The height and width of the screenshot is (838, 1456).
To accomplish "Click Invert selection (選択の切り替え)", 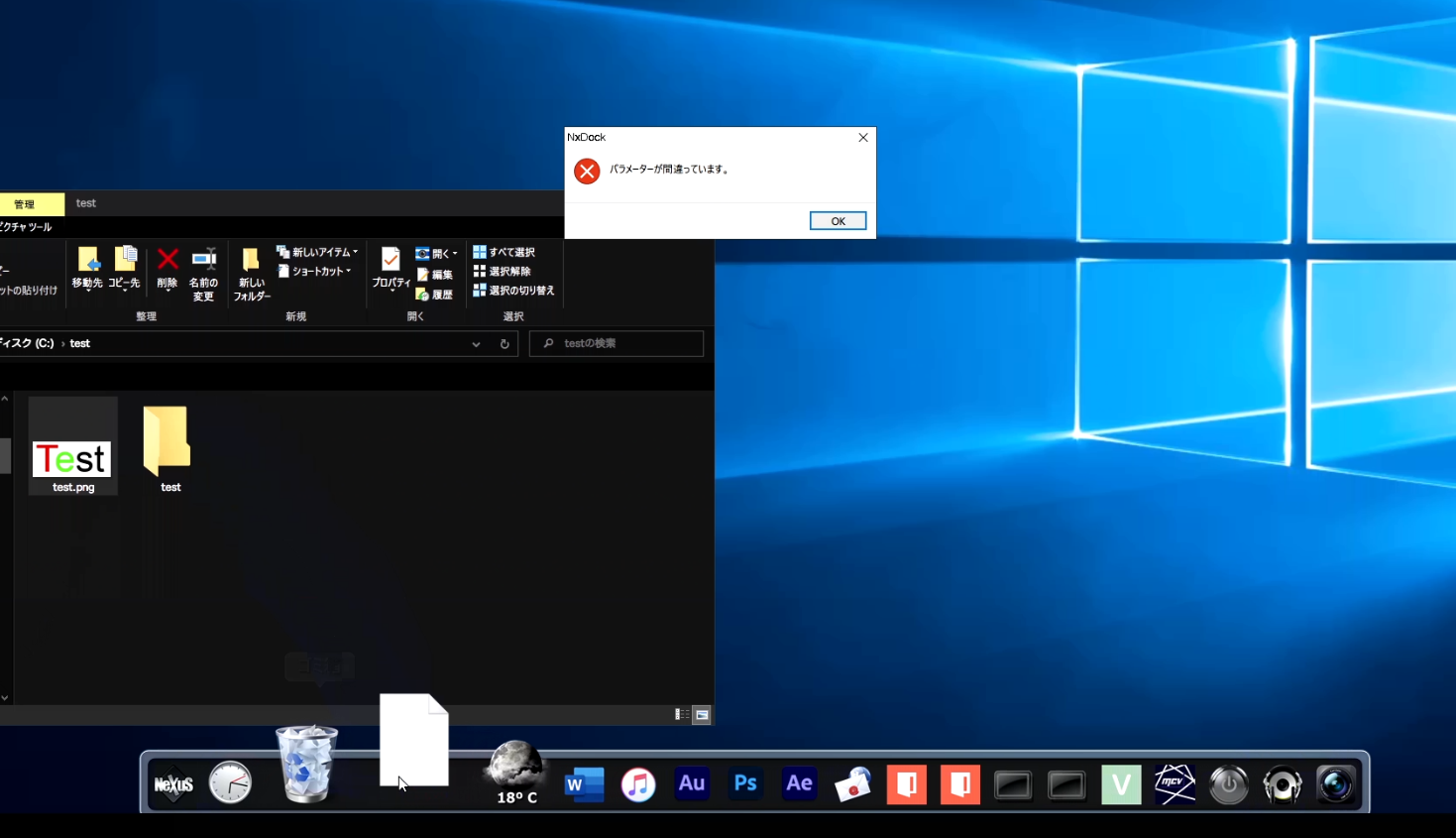I will pos(513,291).
